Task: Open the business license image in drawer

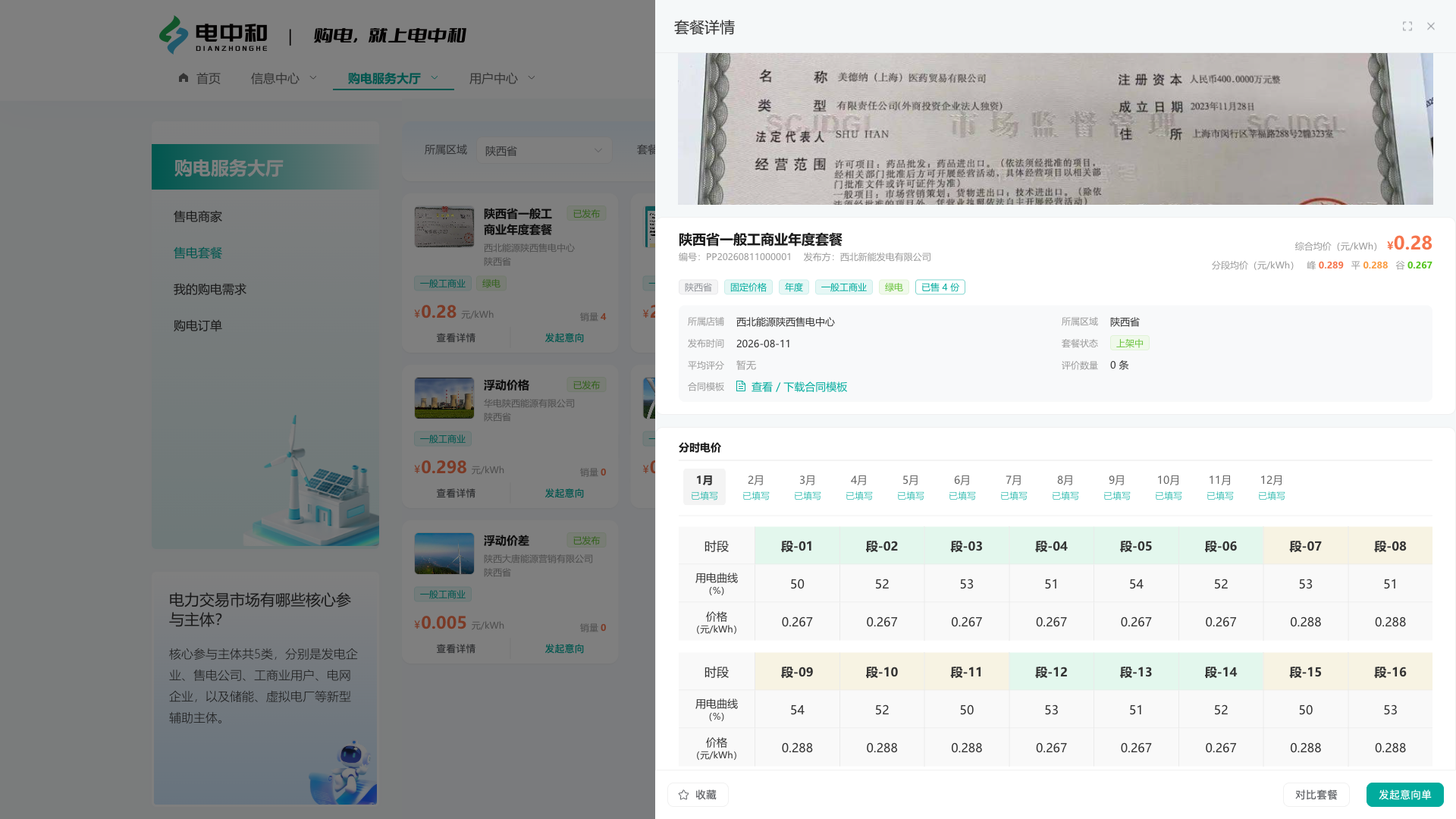Action: coord(1056,129)
